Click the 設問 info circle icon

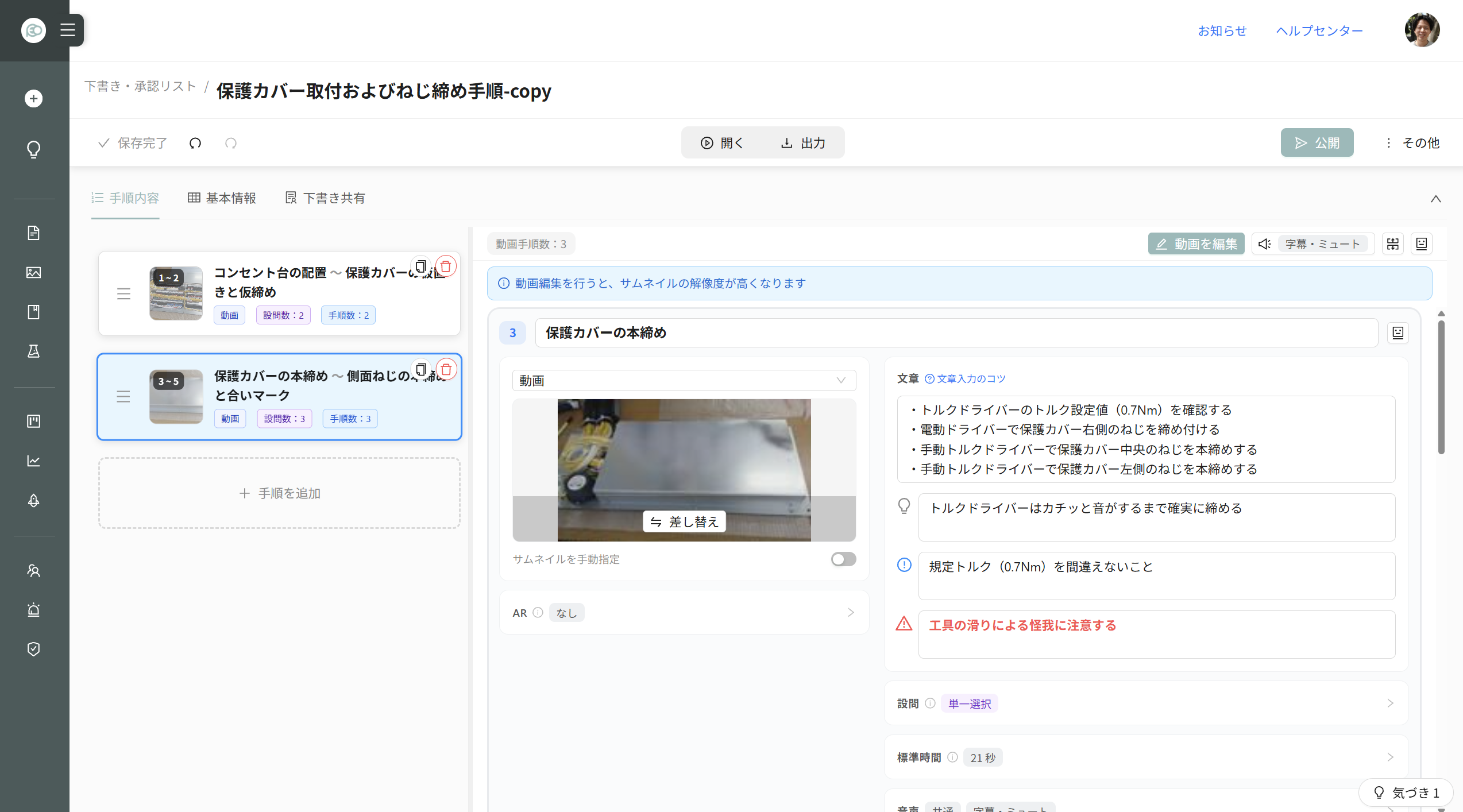(930, 703)
